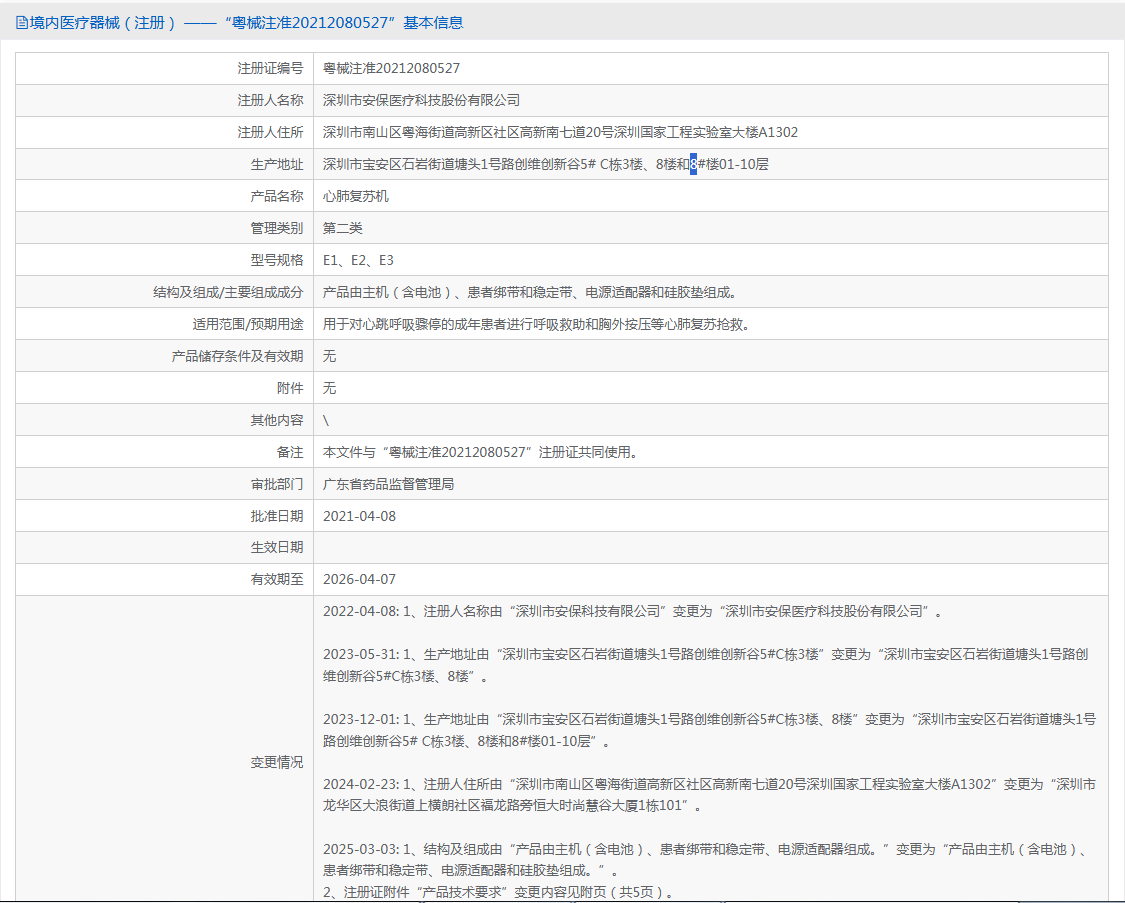The height and width of the screenshot is (903, 1125).
Task: Click 广东省药品监督管理局 value
Action: pyautogui.click(x=388, y=484)
